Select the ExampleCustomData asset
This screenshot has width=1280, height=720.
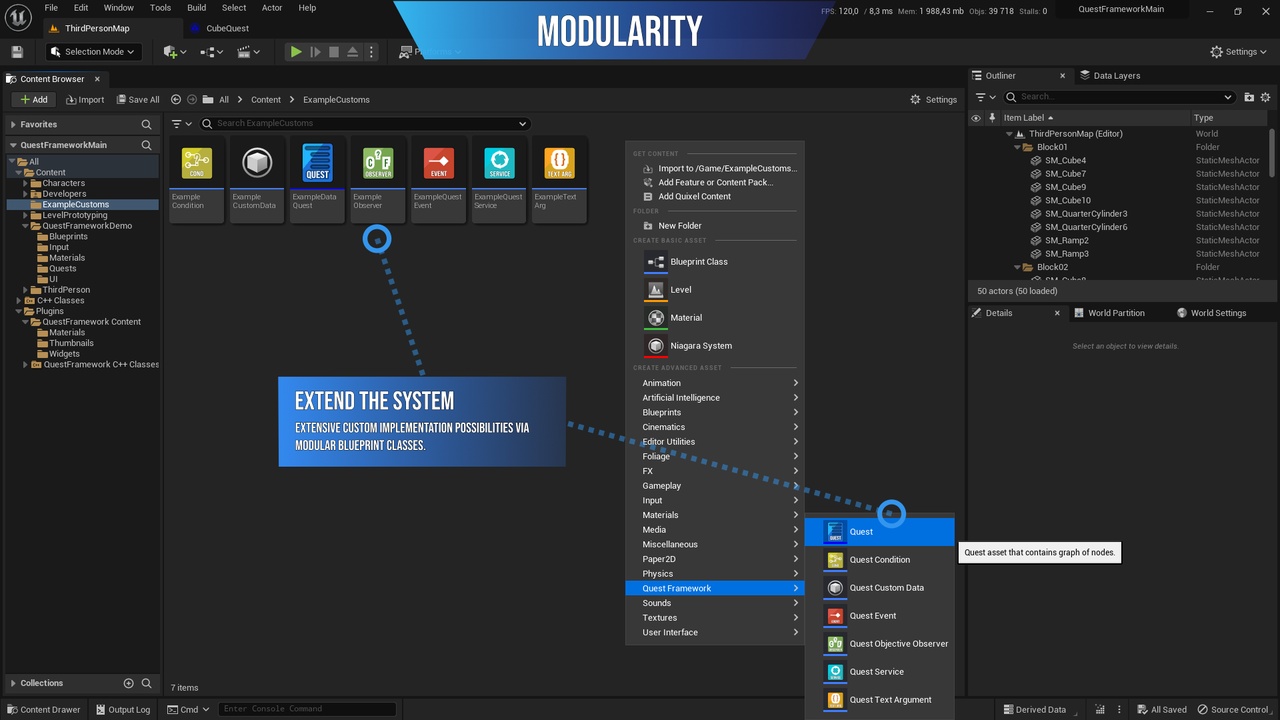[257, 179]
